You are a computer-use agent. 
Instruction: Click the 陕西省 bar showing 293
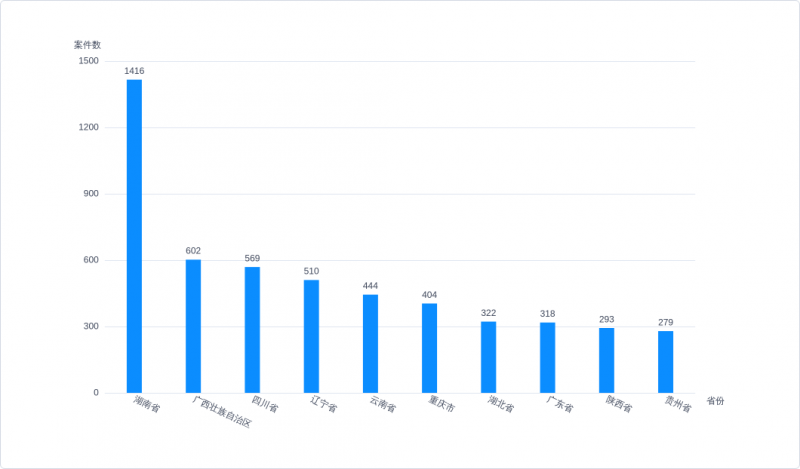(607, 360)
